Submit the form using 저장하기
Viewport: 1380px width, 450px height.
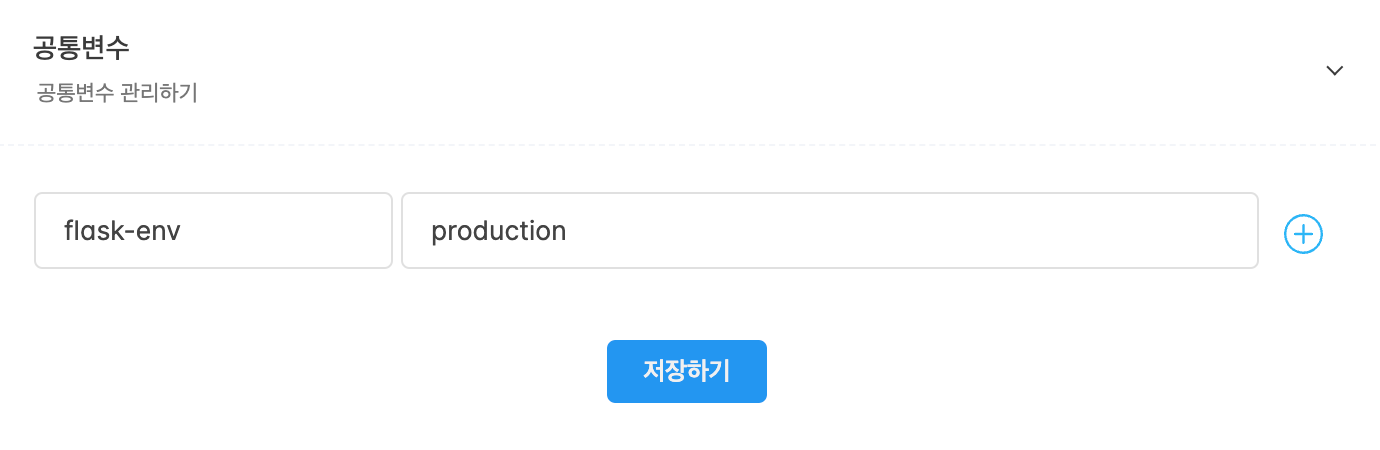click(686, 371)
